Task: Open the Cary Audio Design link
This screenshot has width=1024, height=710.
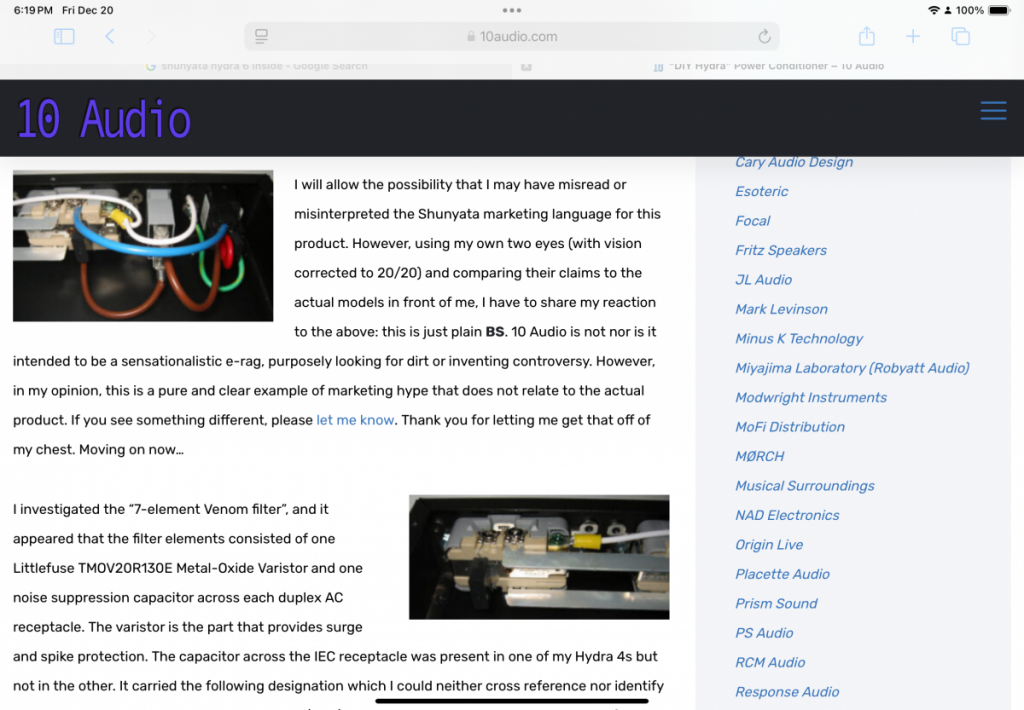Action: click(x=794, y=162)
